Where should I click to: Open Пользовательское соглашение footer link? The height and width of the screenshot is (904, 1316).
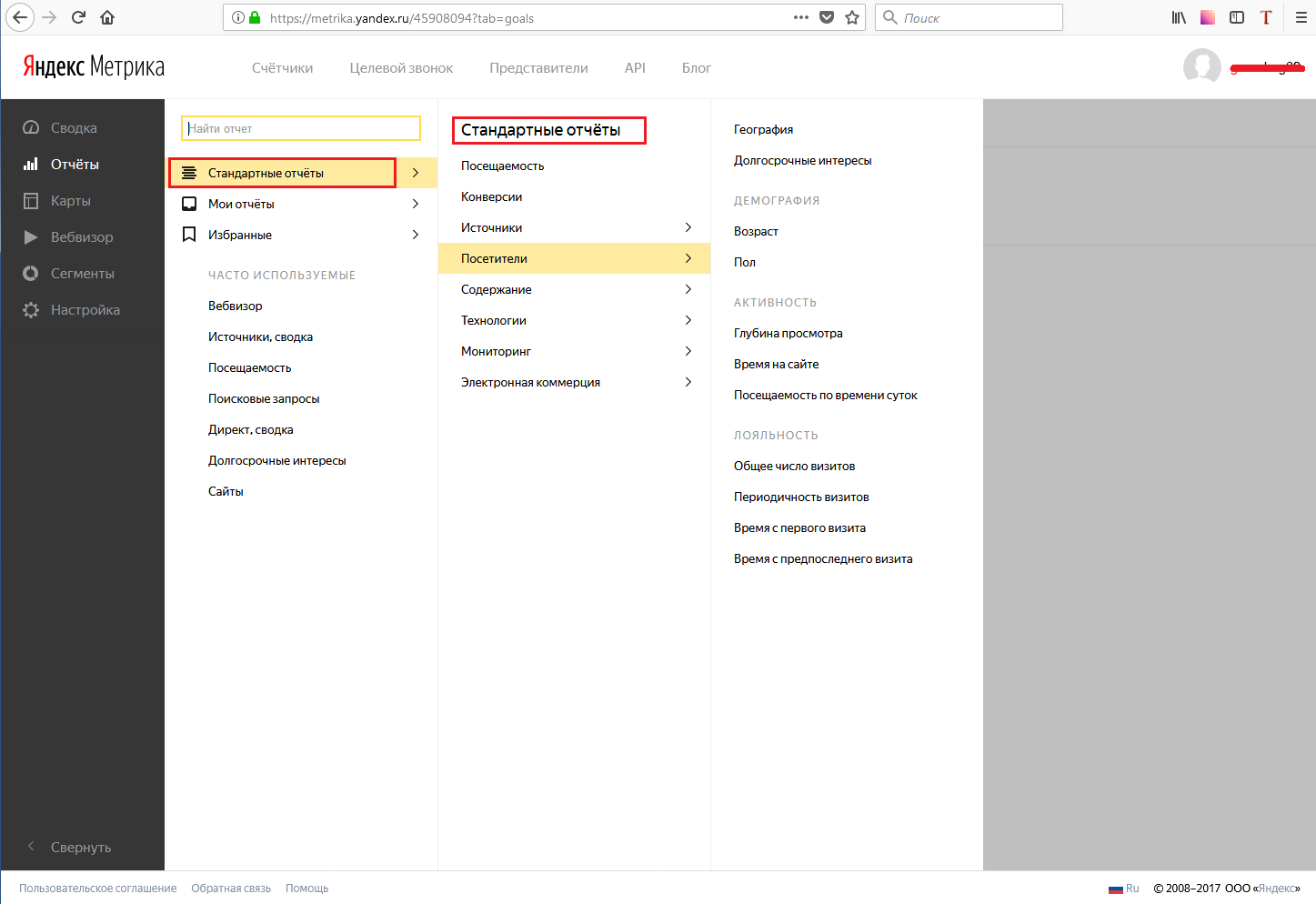pos(98,889)
